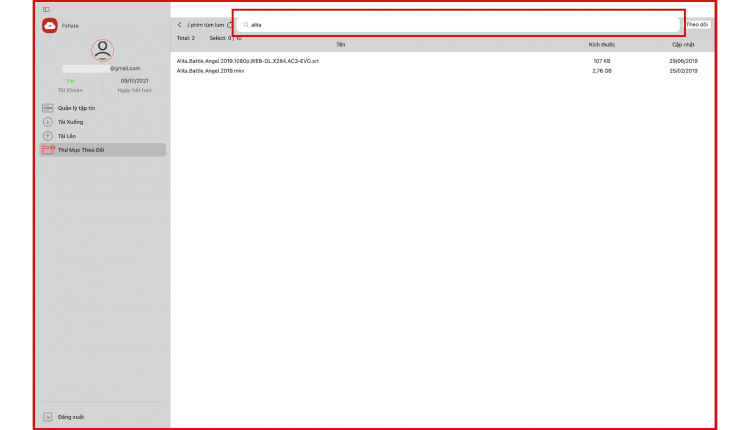
Task: Click the Tài Khoản label
Action: (70, 90)
